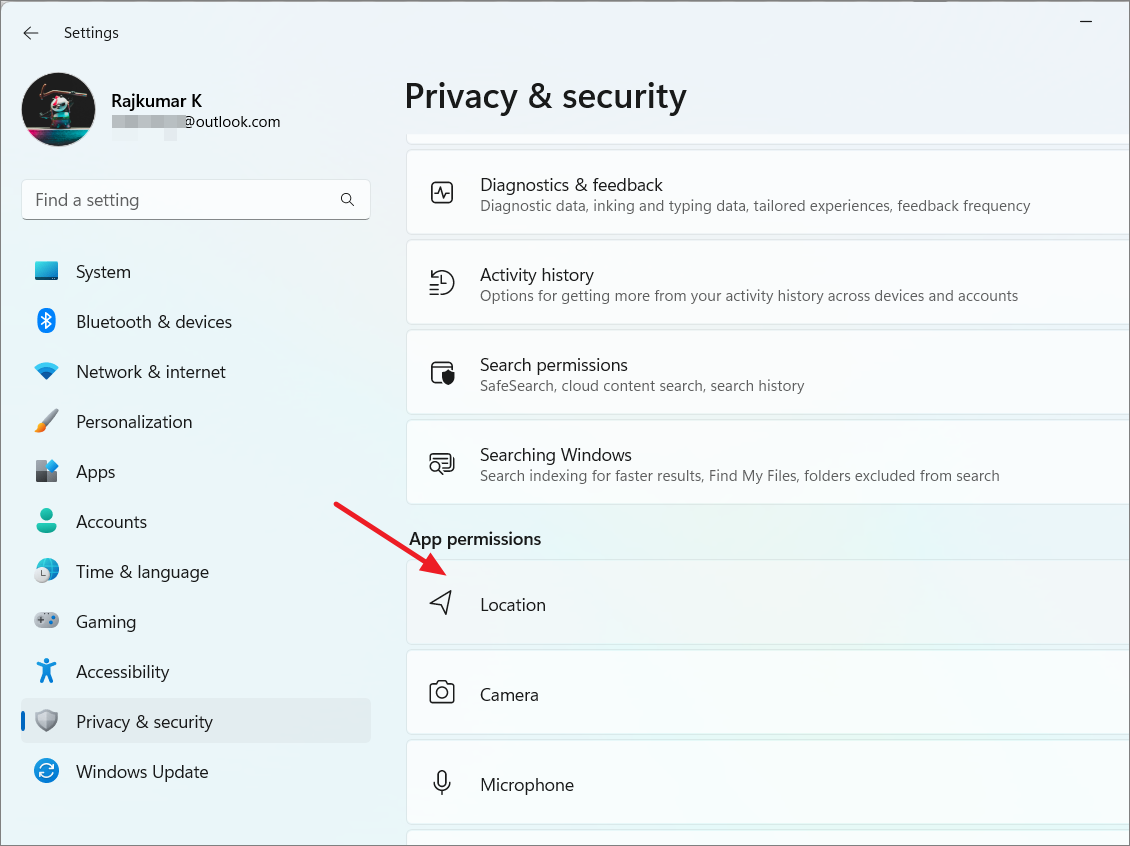Open Accessibility settings
This screenshot has height=846, width=1130.
pos(196,672)
